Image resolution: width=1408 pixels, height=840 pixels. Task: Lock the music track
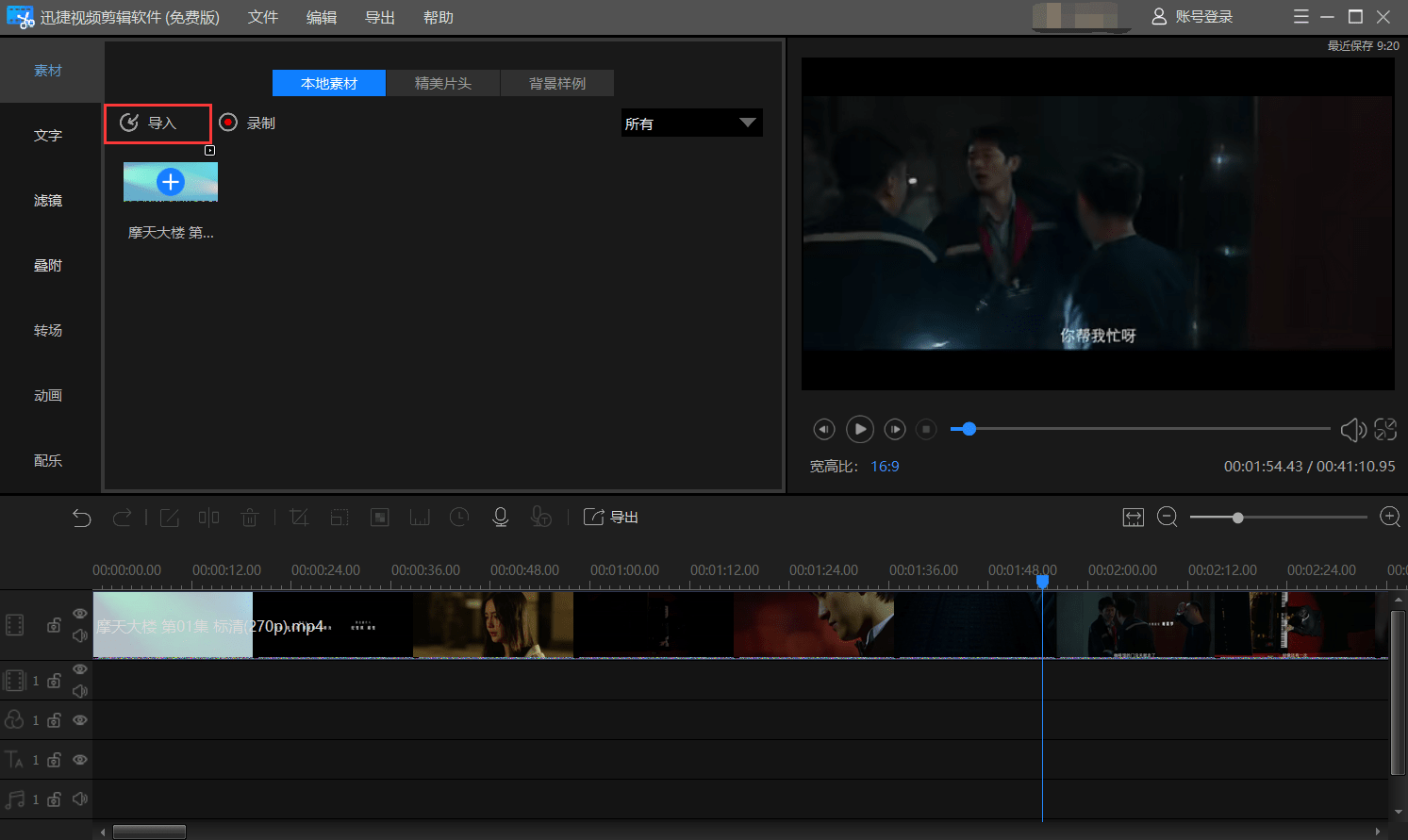(55, 799)
